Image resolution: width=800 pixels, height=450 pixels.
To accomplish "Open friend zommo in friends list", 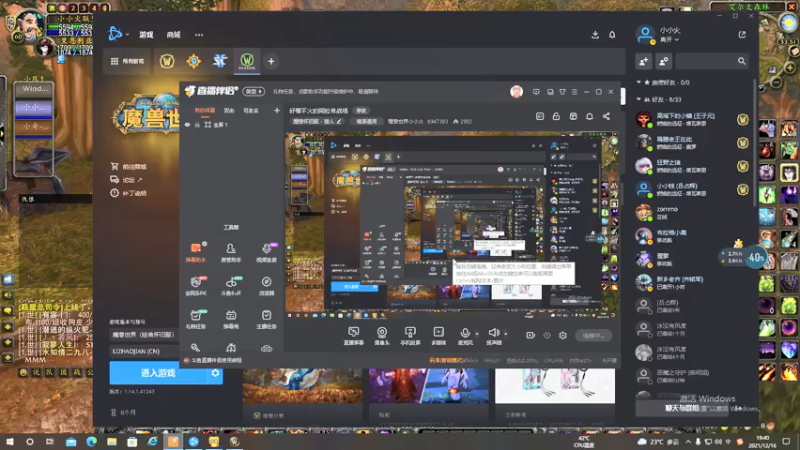I will (x=692, y=213).
